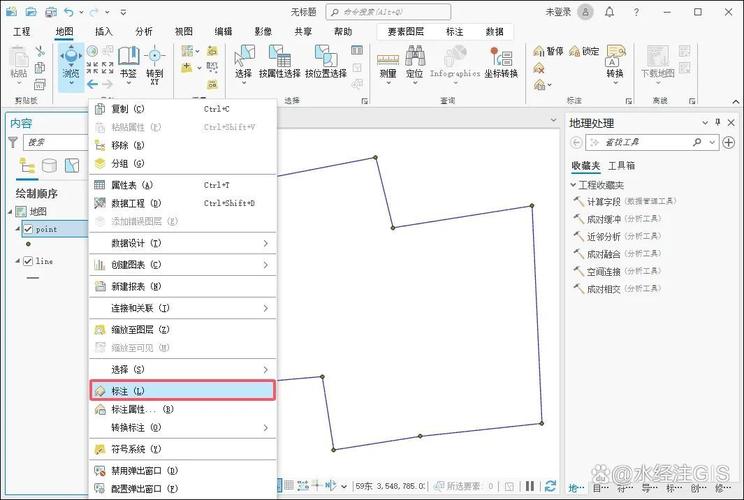Click the point layer symbol in Contents
Image resolution: width=744 pixels, height=500 pixels.
tap(28, 244)
